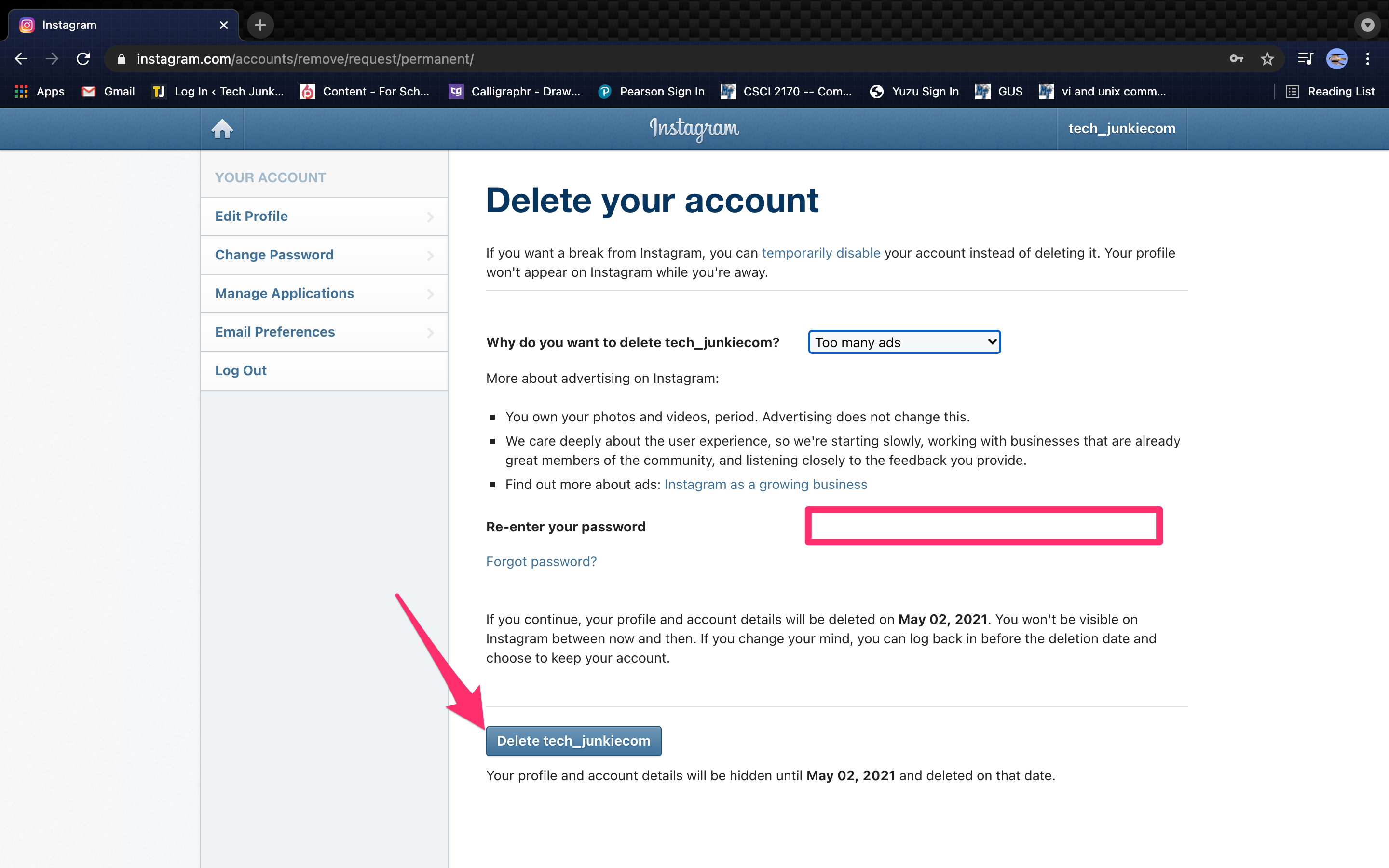Click the Forgot password? link

541,561
